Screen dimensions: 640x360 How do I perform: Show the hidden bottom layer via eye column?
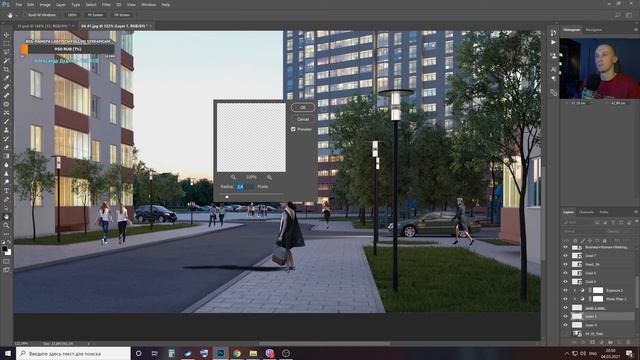[x=565, y=333]
